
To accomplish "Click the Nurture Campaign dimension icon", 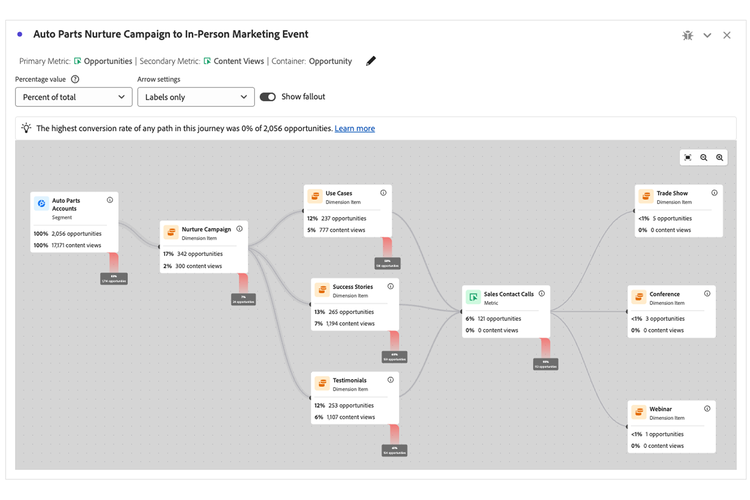I will click(x=171, y=232).
